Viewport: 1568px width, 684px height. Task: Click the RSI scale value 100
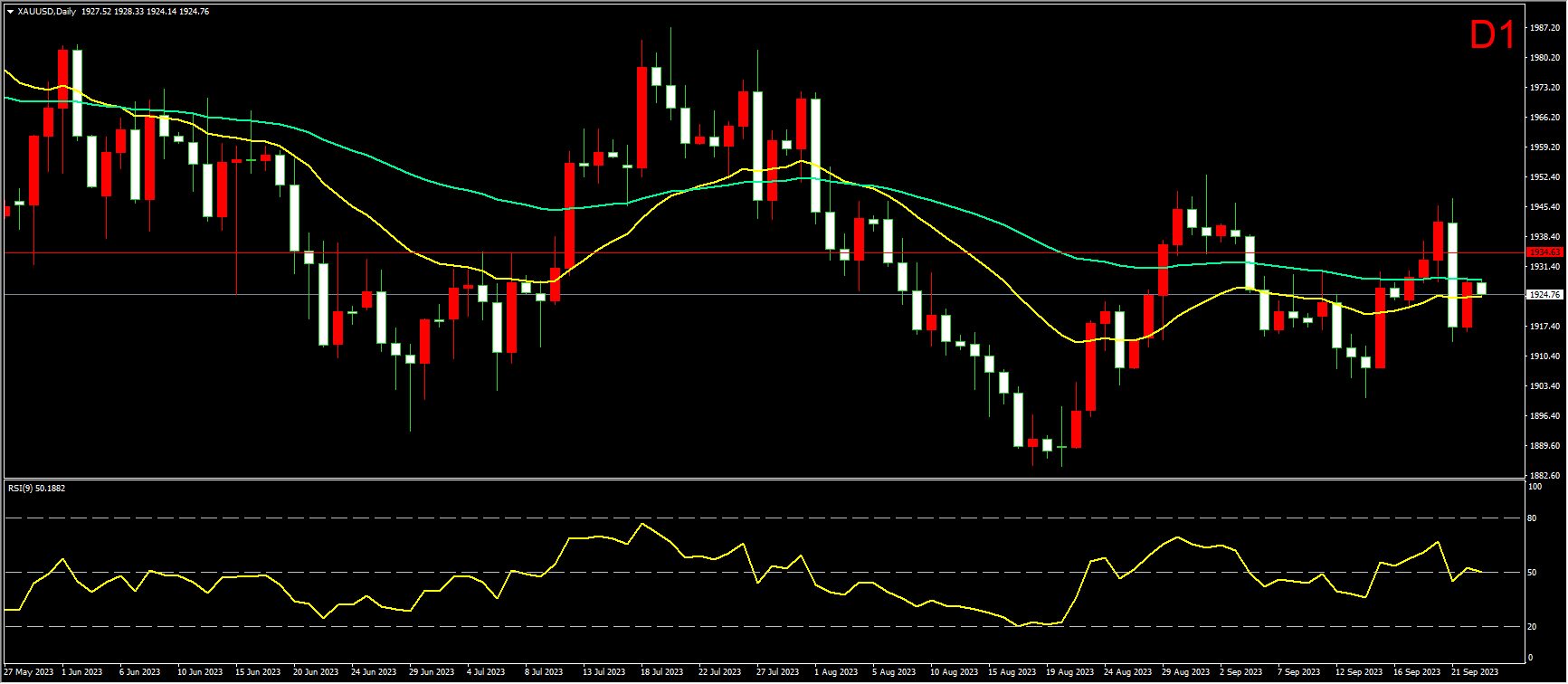[1535, 487]
